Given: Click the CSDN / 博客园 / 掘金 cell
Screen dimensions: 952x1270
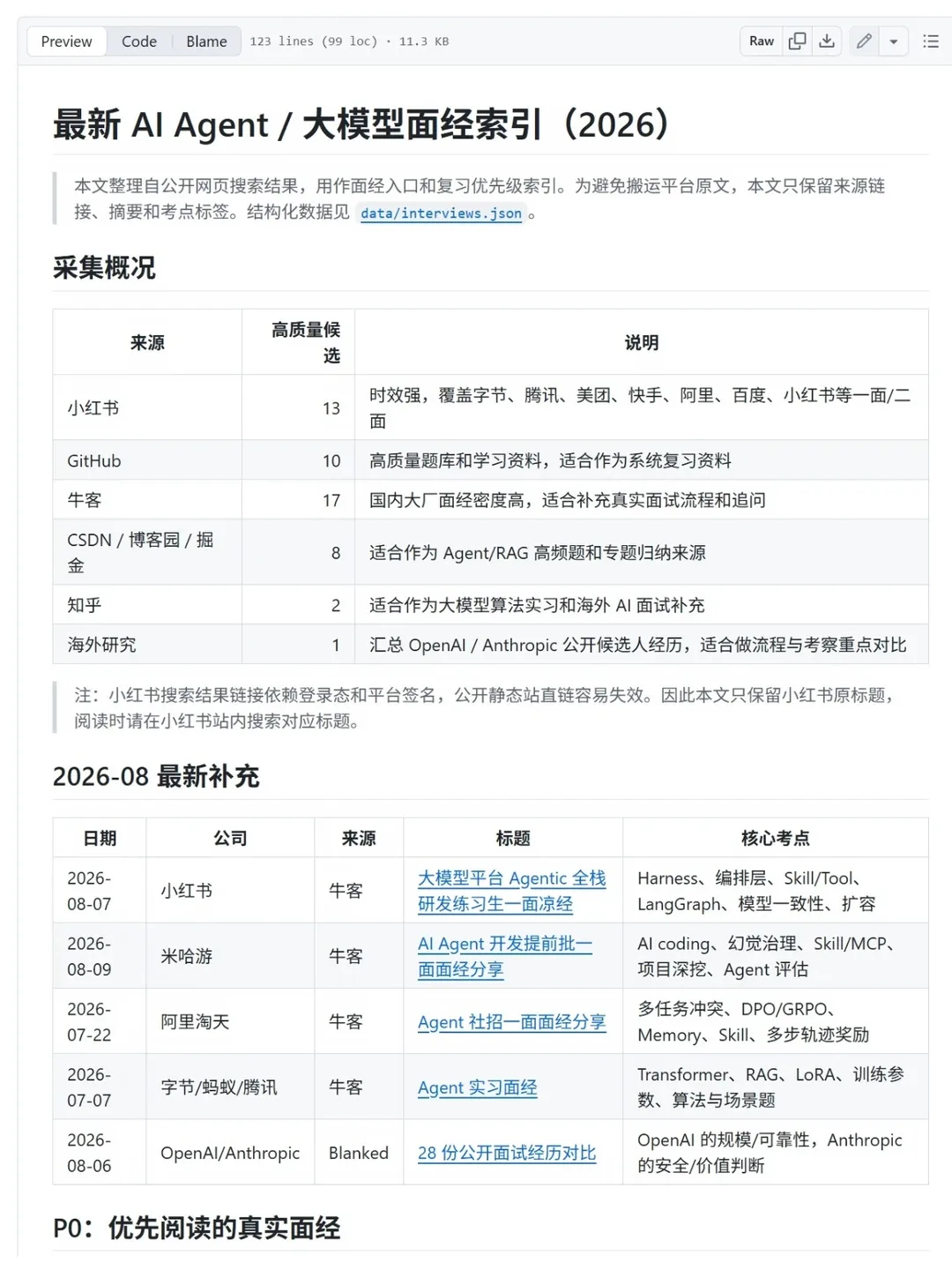Looking at the screenshot, I should 147,552.
